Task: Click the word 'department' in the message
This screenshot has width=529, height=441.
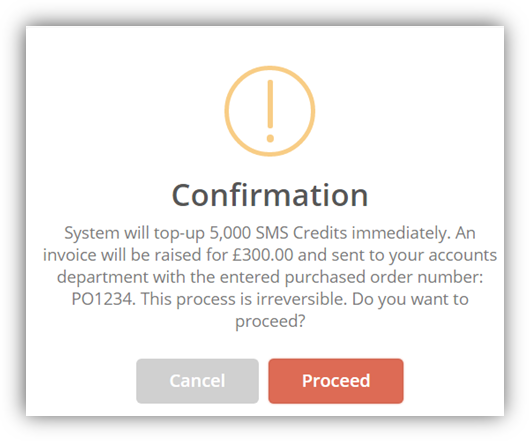Action: click(103, 278)
